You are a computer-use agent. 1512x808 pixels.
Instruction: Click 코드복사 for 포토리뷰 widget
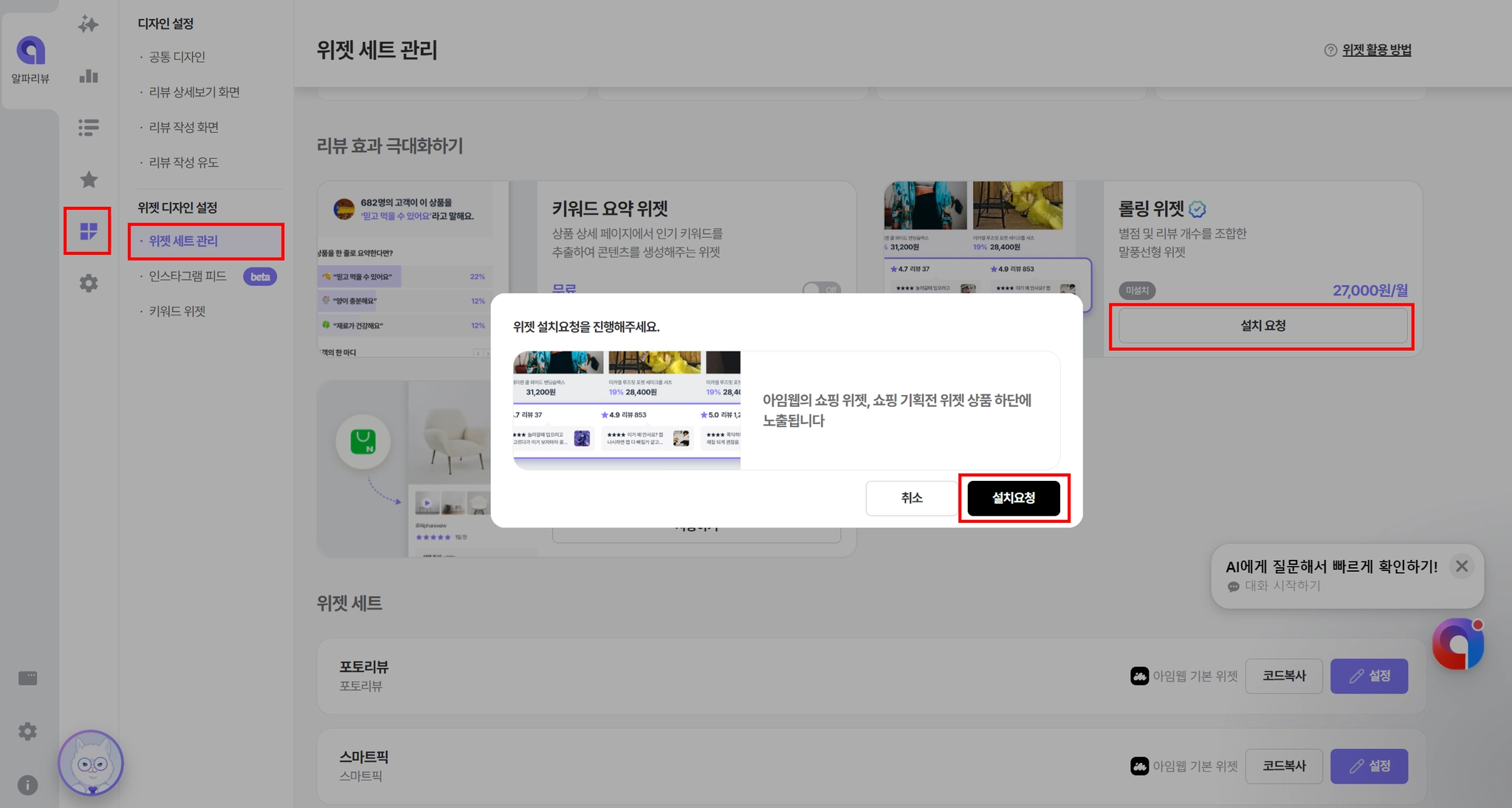1283,676
